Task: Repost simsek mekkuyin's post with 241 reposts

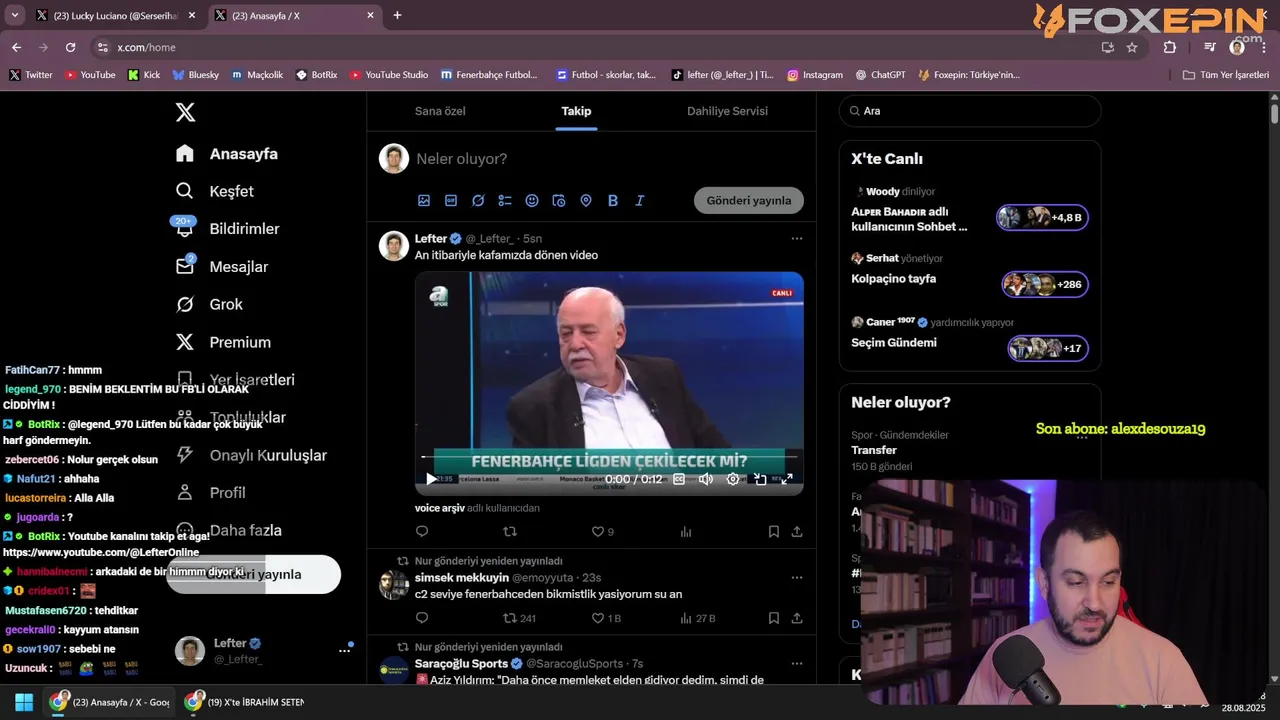Action: click(510, 618)
